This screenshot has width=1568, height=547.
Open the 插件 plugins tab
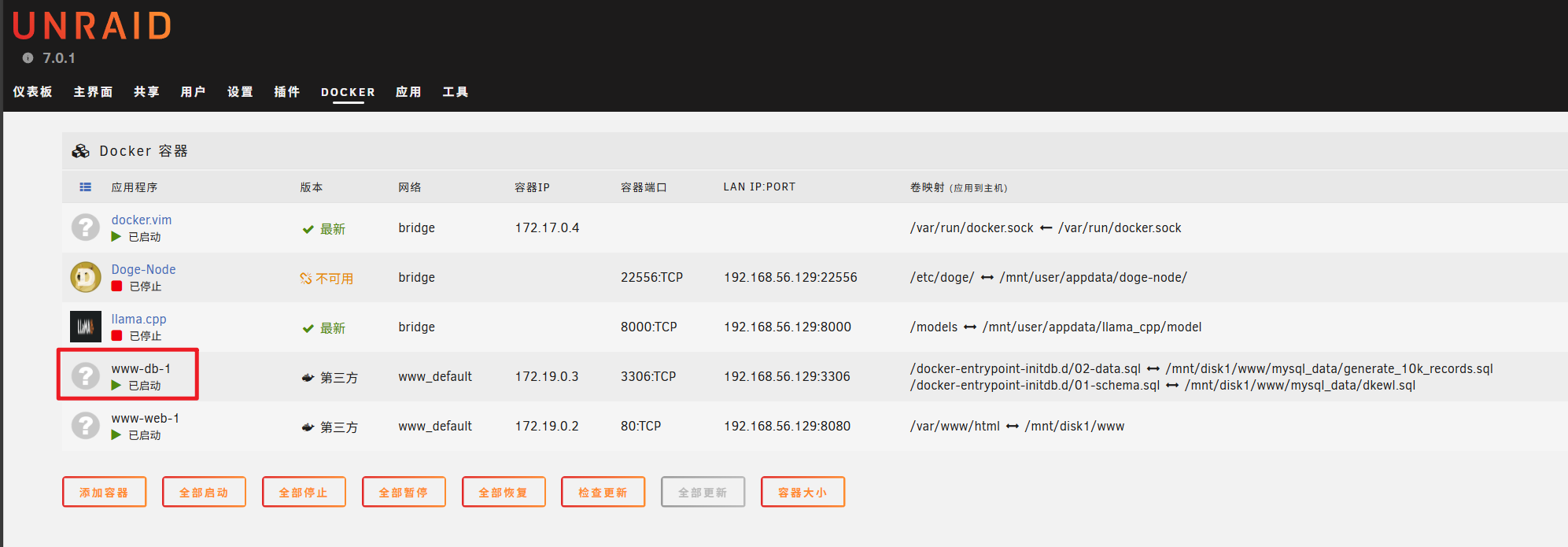tap(286, 92)
